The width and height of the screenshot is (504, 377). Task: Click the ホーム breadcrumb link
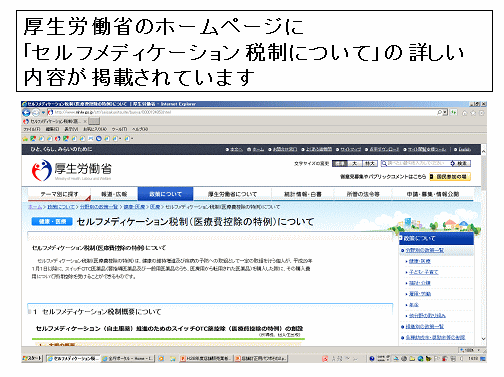[35, 207]
